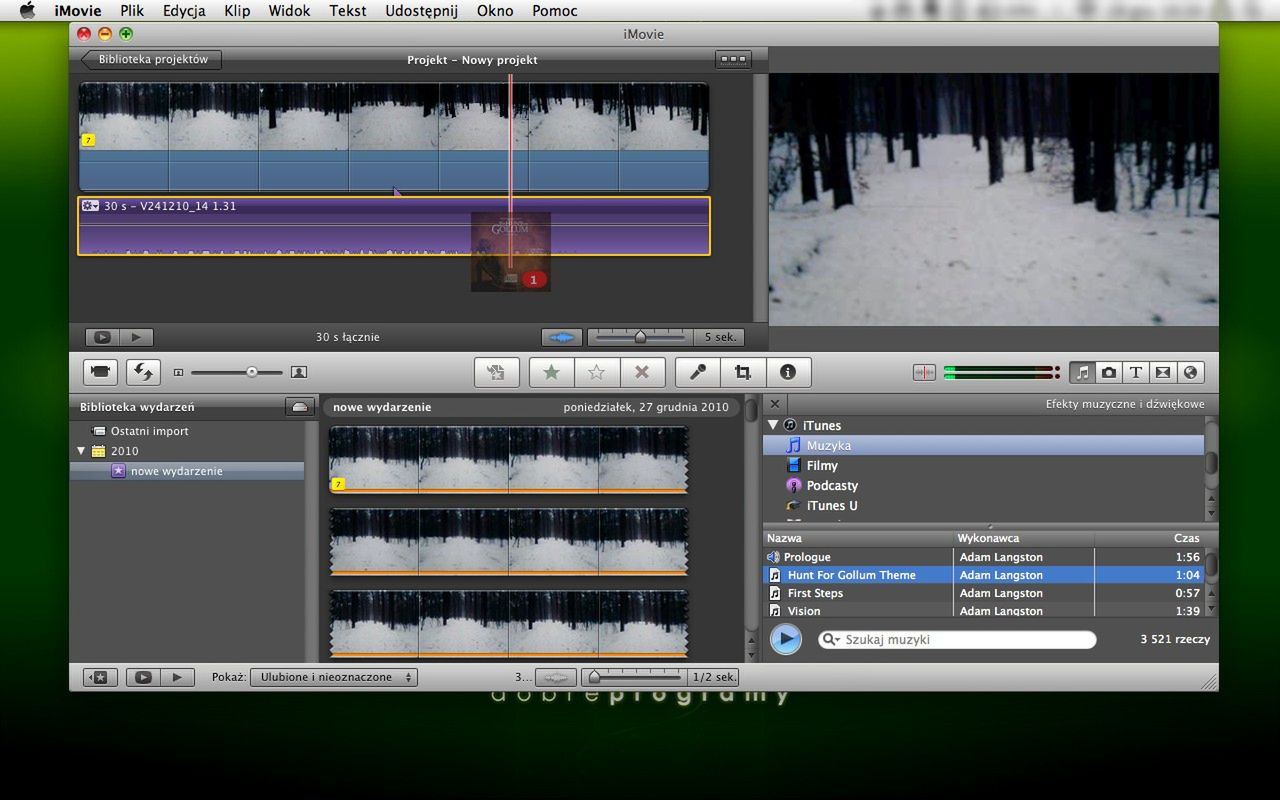
Task: Swap events and projects areas
Action: pos(143,372)
